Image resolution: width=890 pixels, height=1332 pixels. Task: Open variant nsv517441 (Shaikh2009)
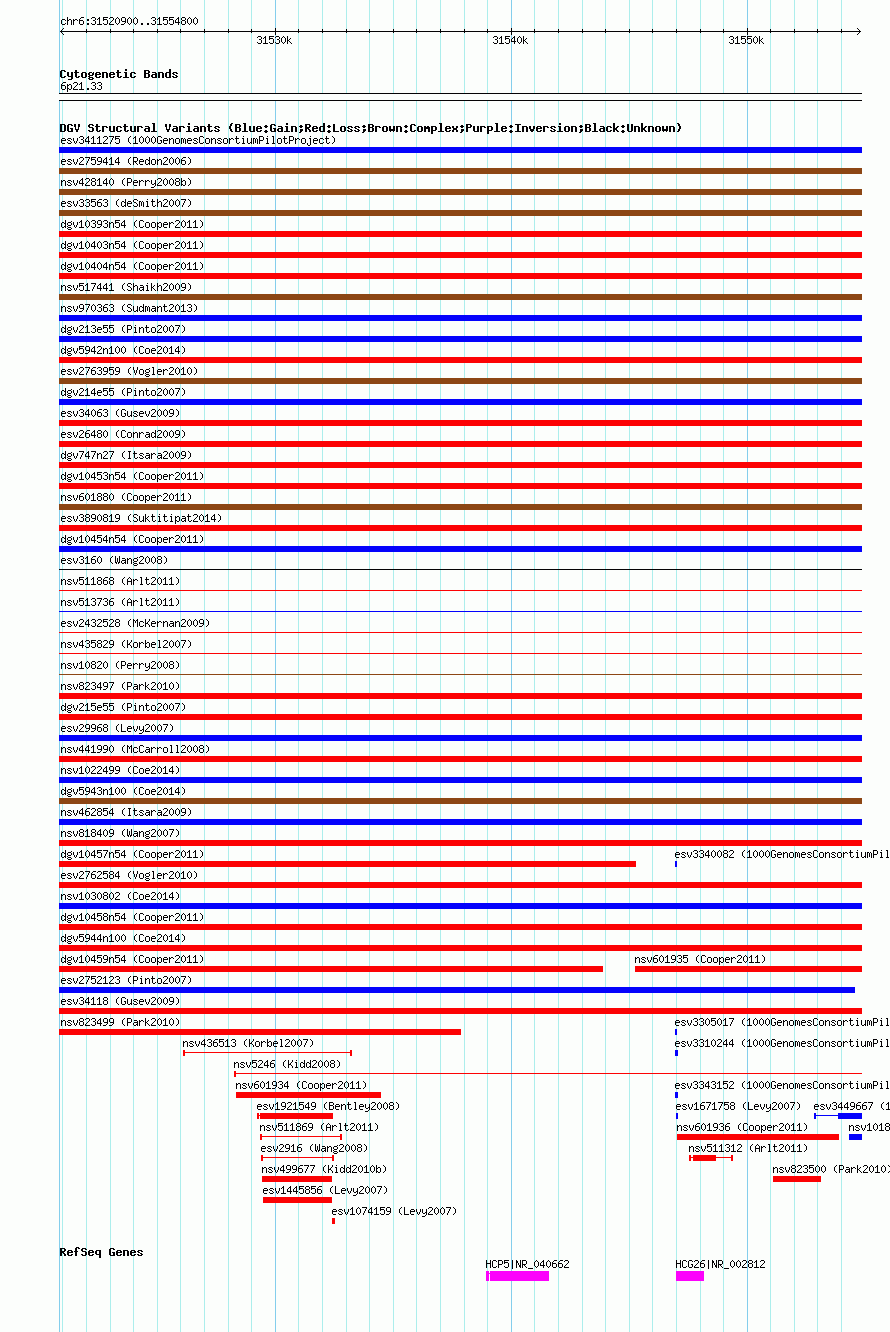126,287
